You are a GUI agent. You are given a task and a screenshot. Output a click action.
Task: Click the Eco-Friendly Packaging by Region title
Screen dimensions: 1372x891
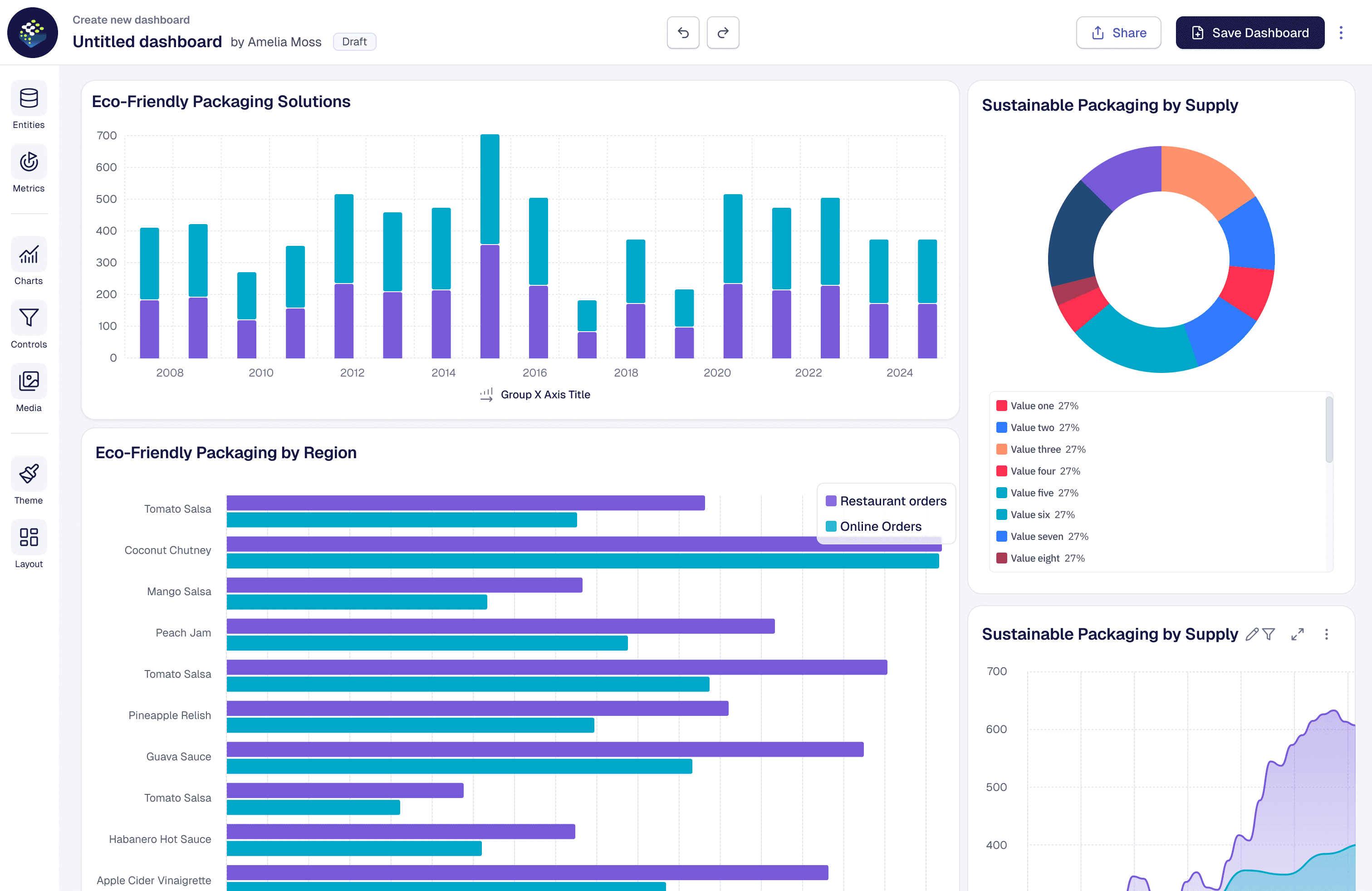tap(226, 452)
